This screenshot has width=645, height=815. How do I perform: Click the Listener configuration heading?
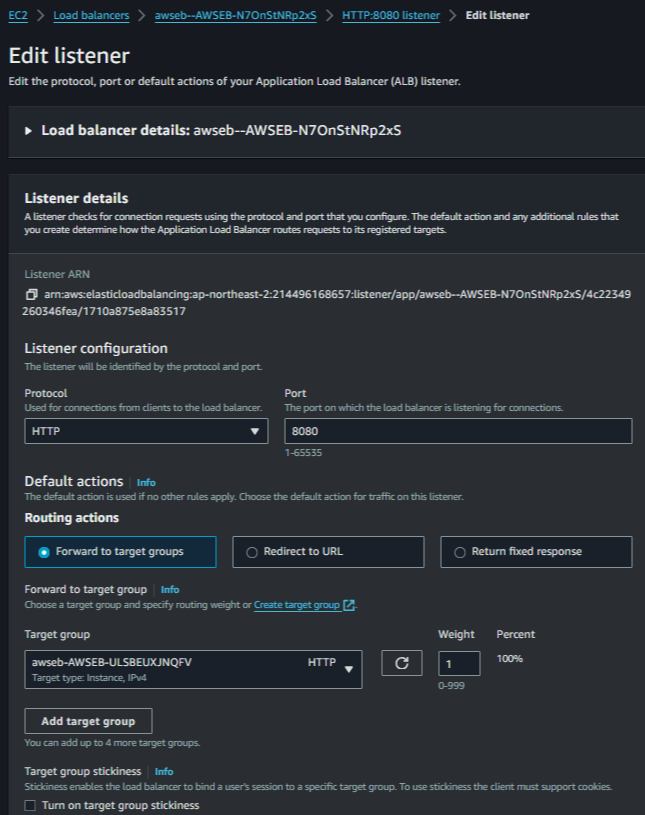pyautogui.click(x=96, y=348)
